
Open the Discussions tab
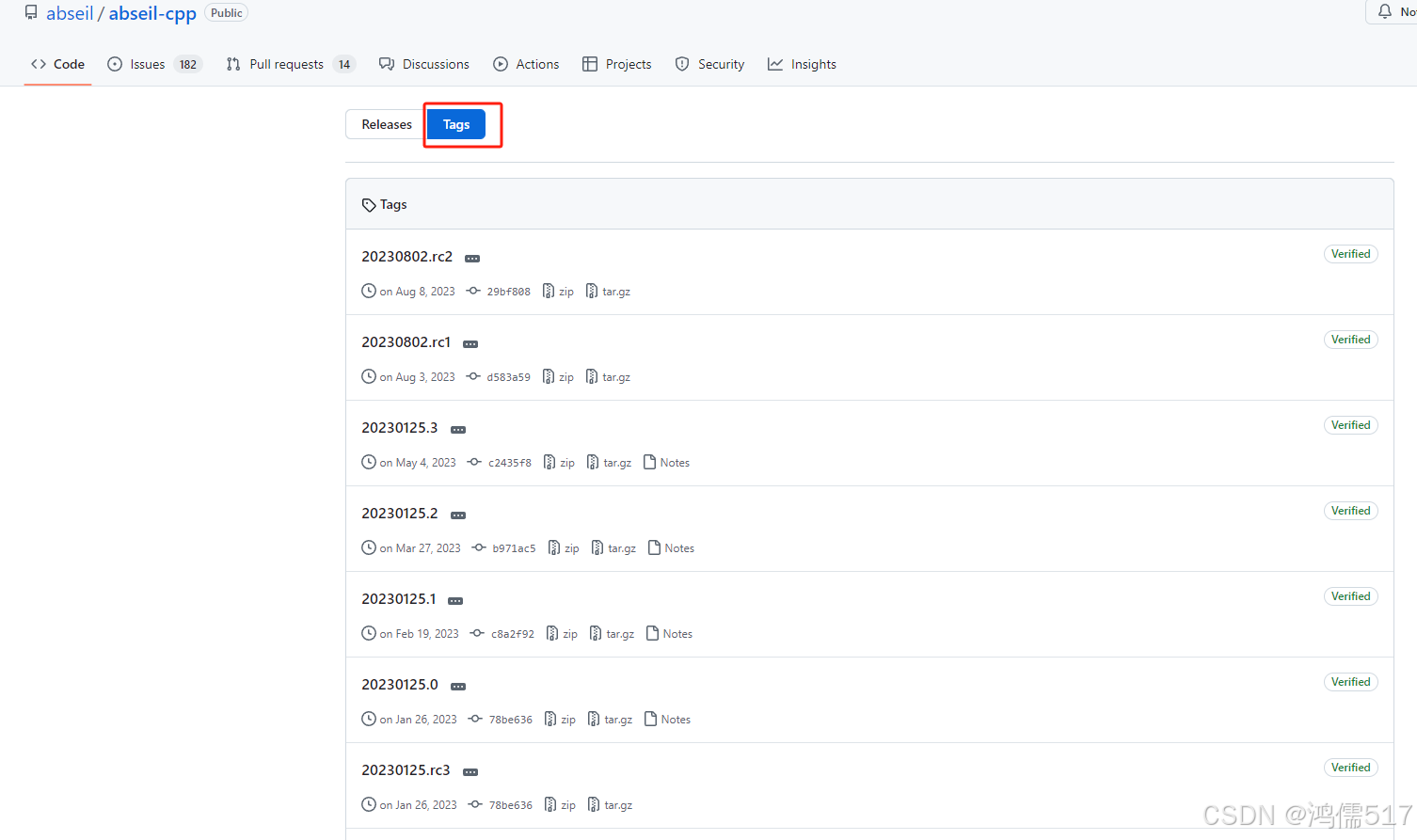423,64
